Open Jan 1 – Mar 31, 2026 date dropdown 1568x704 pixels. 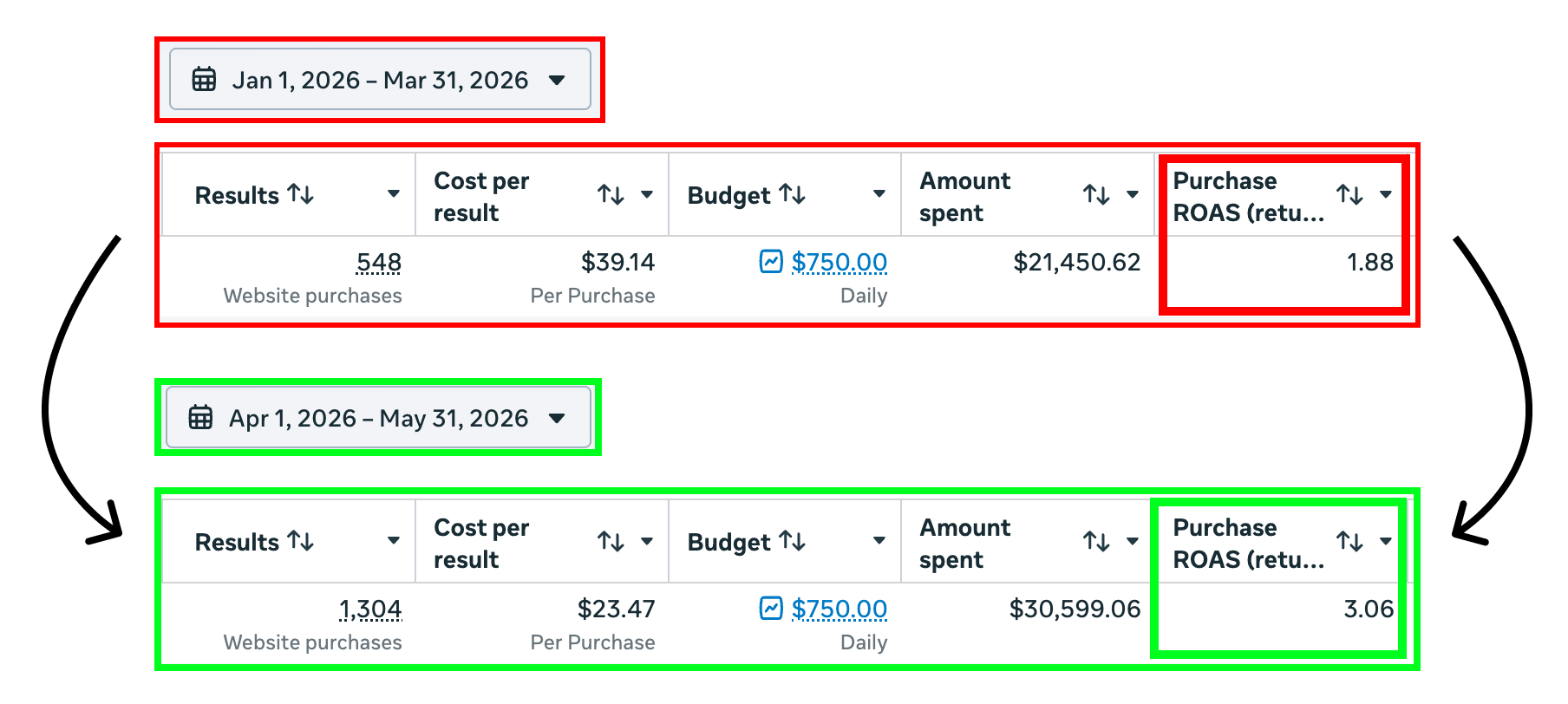click(380, 79)
